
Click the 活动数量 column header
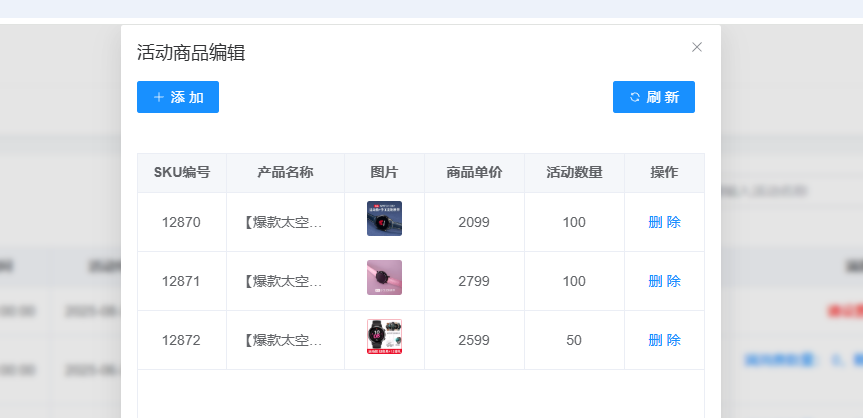(x=574, y=172)
